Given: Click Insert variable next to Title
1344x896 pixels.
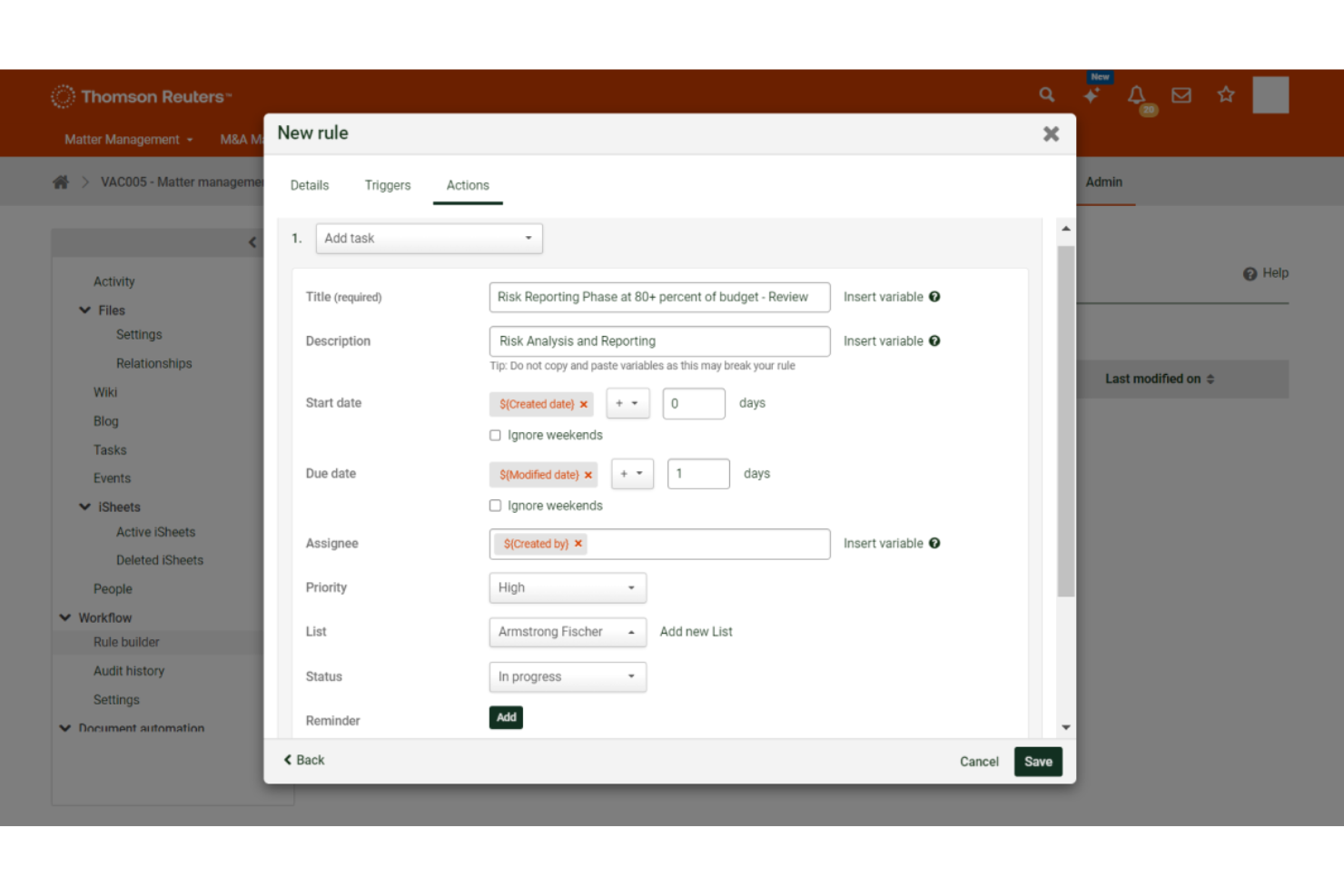Looking at the screenshot, I should point(883,297).
